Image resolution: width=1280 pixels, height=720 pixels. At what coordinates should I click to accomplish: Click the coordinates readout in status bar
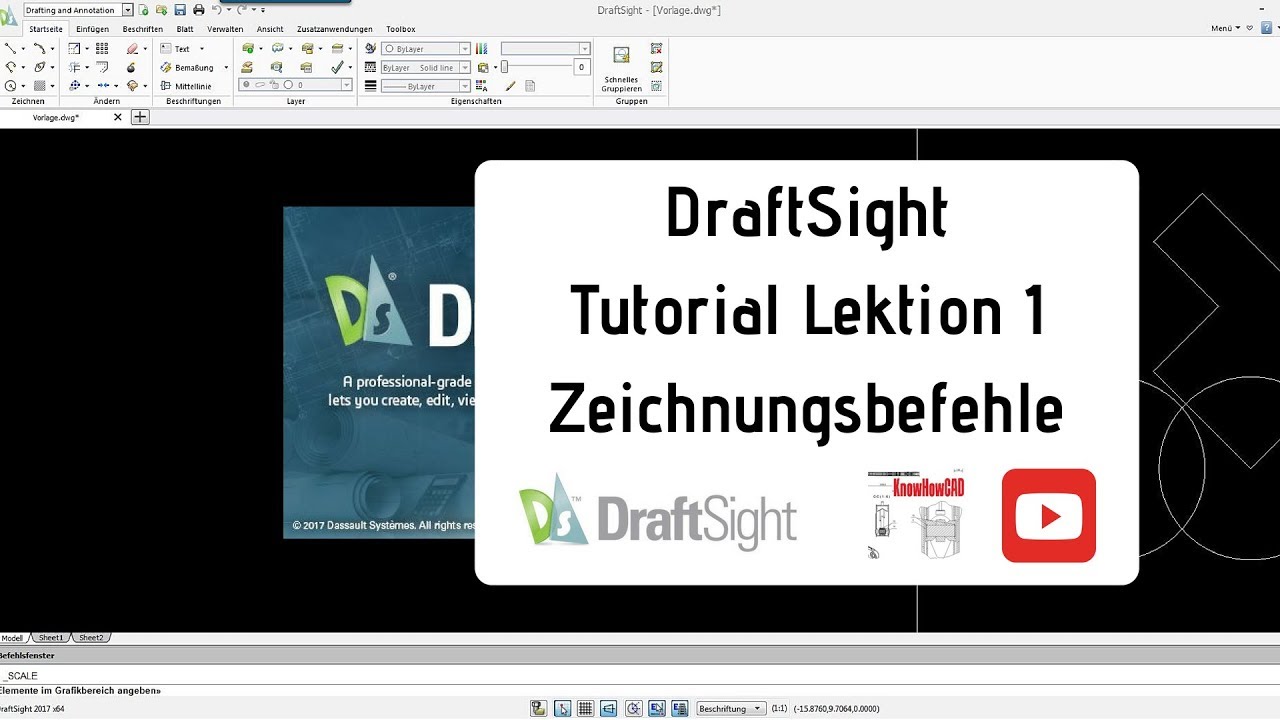click(x=836, y=708)
